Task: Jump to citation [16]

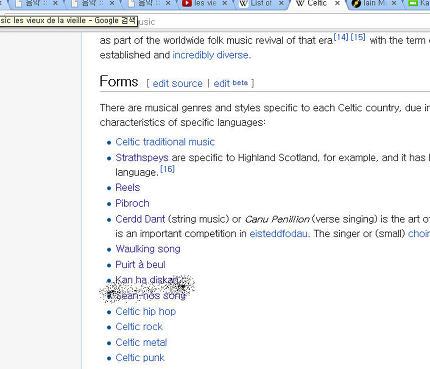Action: 167,169
